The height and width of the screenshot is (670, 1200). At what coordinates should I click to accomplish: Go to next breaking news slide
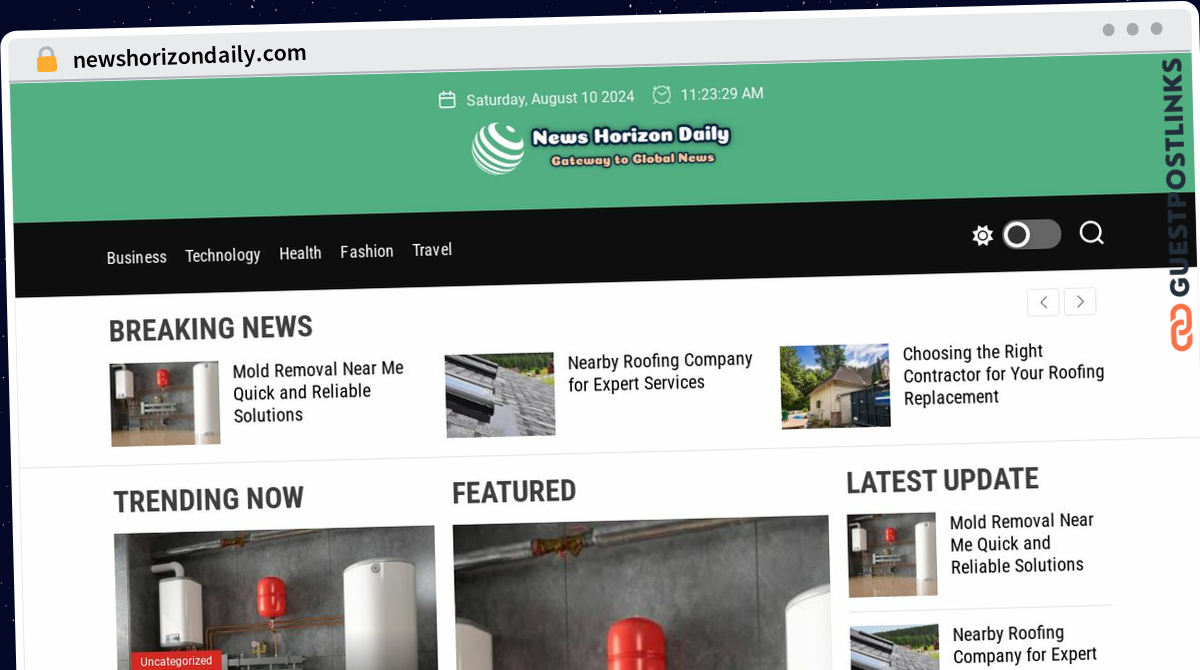pos(1080,301)
